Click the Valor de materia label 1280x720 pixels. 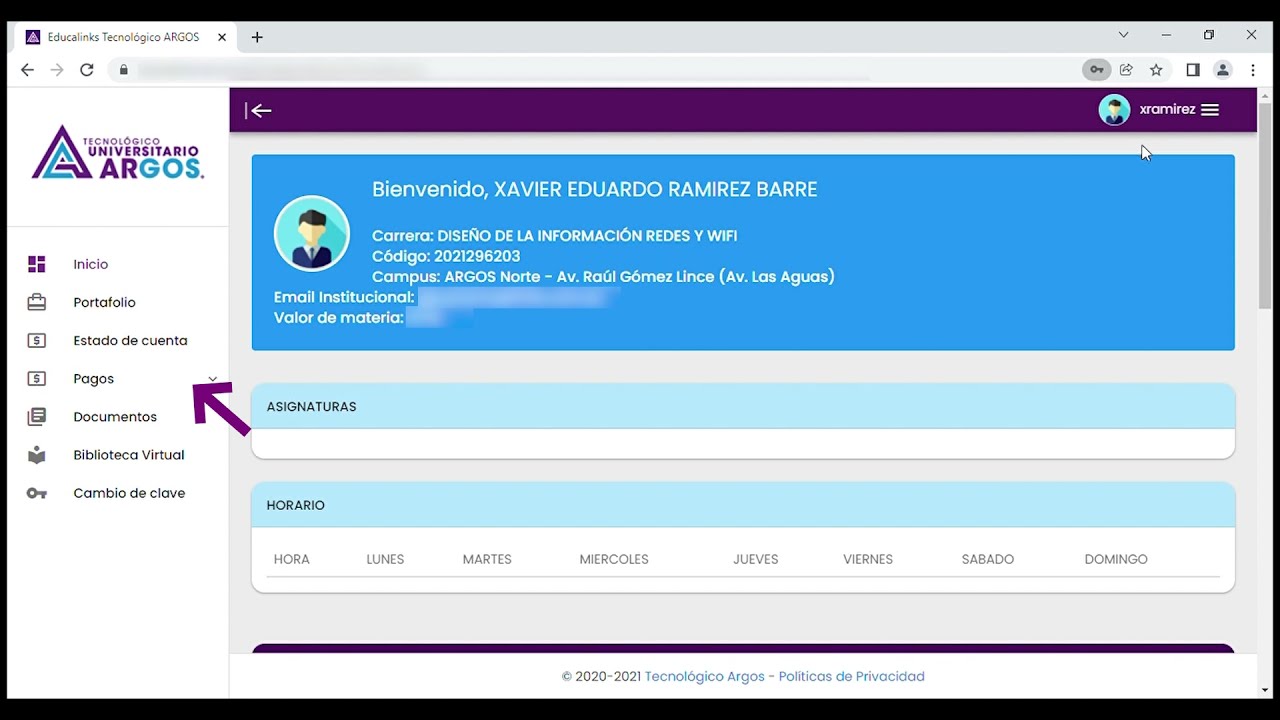pyautogui.click(x=339, y=318)
